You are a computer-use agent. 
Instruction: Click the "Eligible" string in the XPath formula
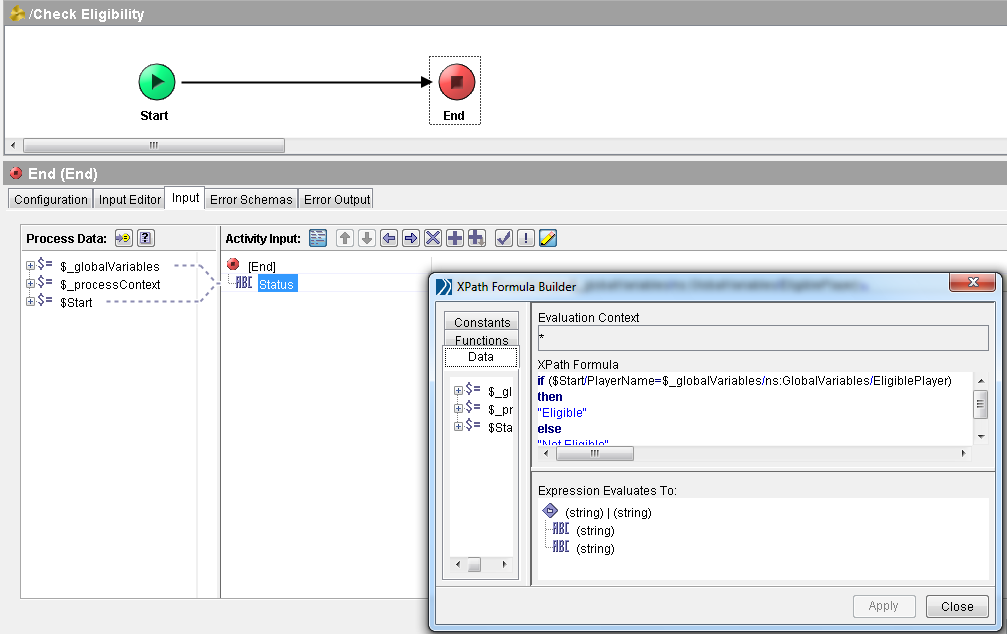pyautogui.click(x=562, y=412)
